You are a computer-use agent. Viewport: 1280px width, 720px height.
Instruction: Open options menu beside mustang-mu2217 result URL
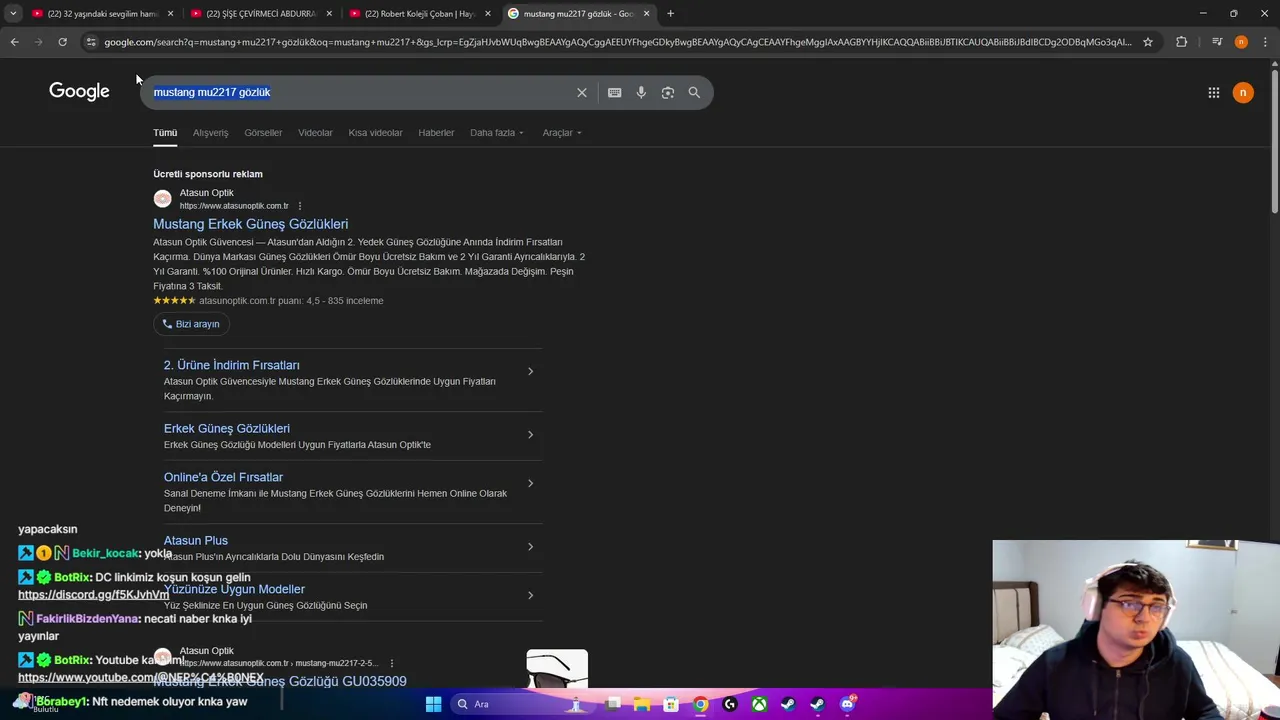pos(392,663)
